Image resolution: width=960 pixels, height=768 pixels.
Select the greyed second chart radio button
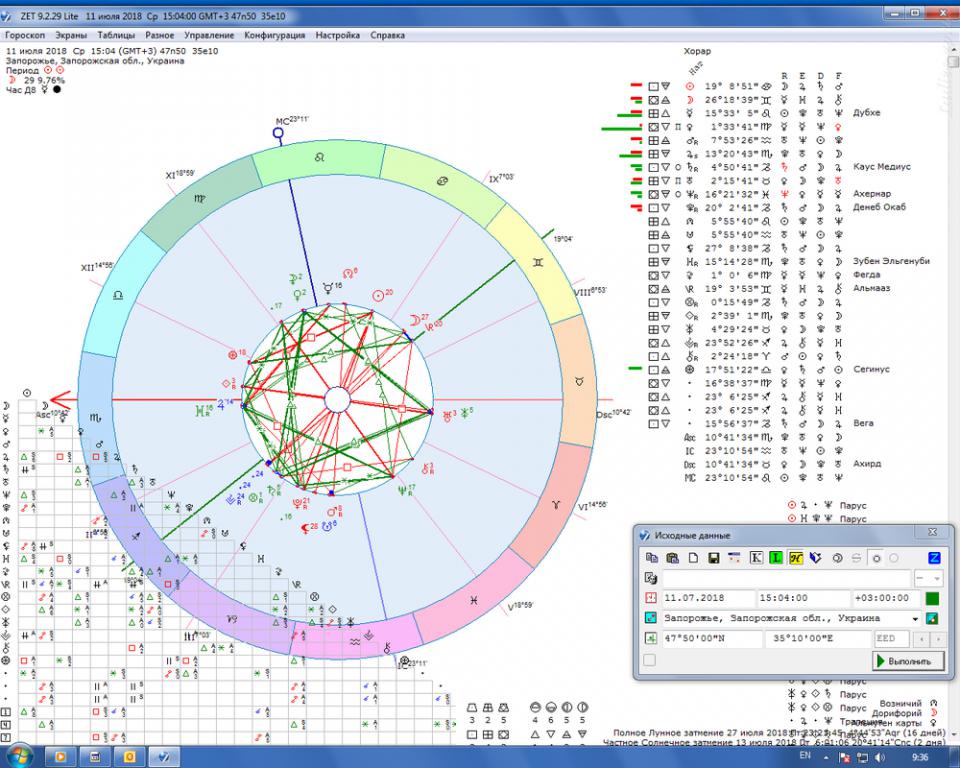point(894,558)
